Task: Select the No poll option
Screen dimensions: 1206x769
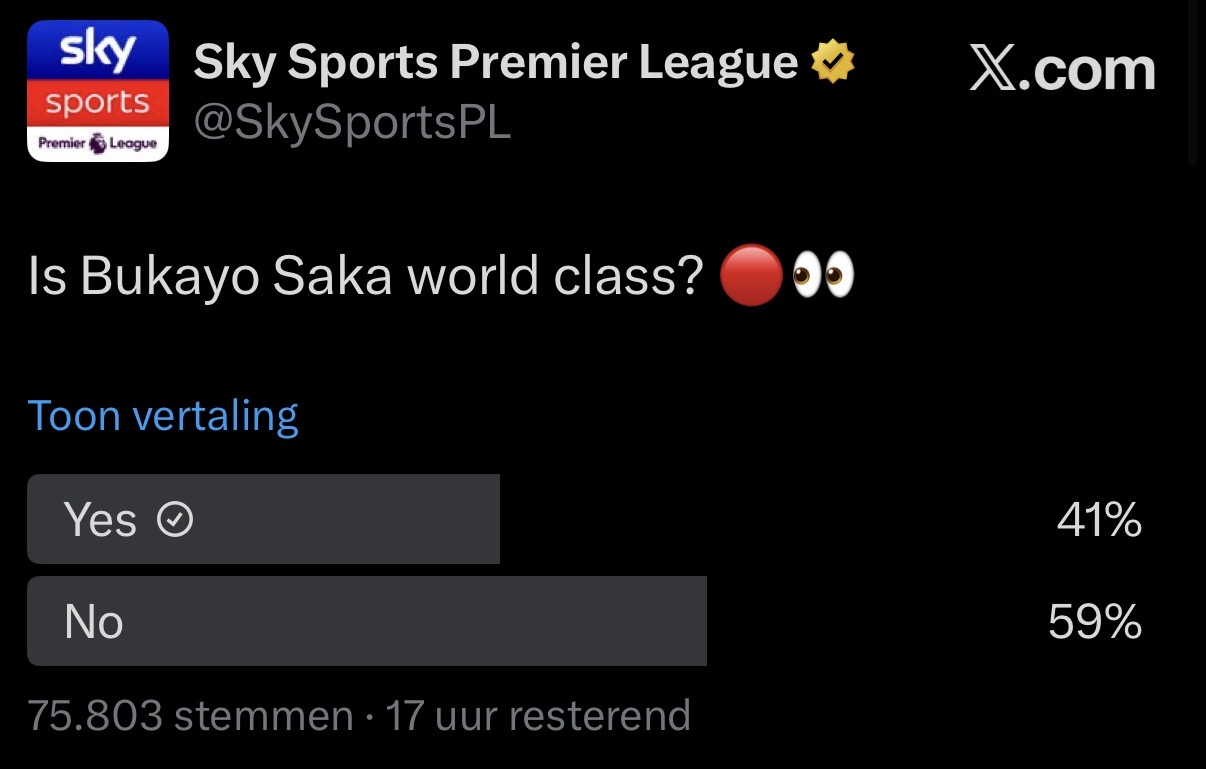Action: click(366, 621)
